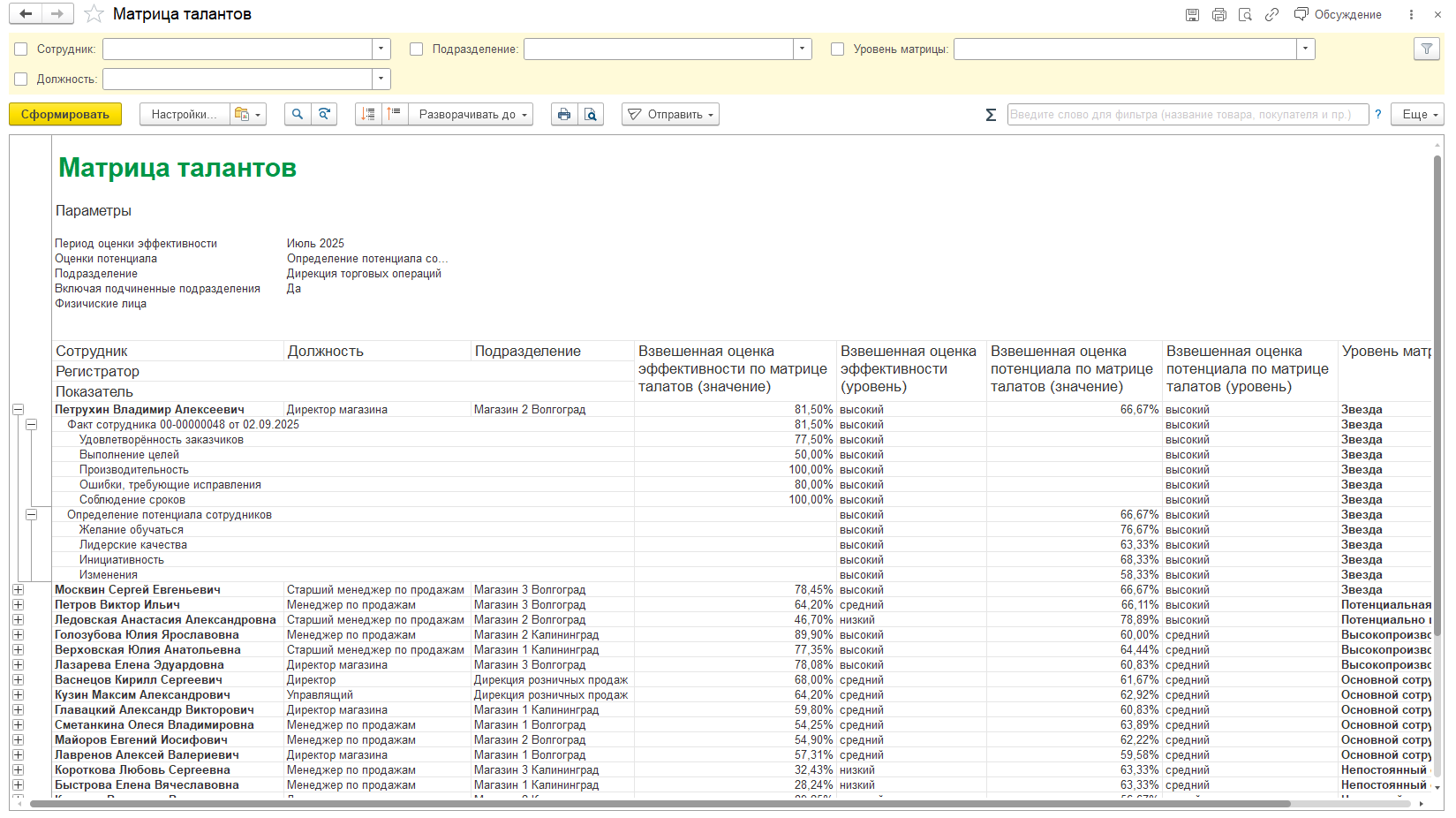Check the Уровень матрицы checkbox

(x=838, y=49)
